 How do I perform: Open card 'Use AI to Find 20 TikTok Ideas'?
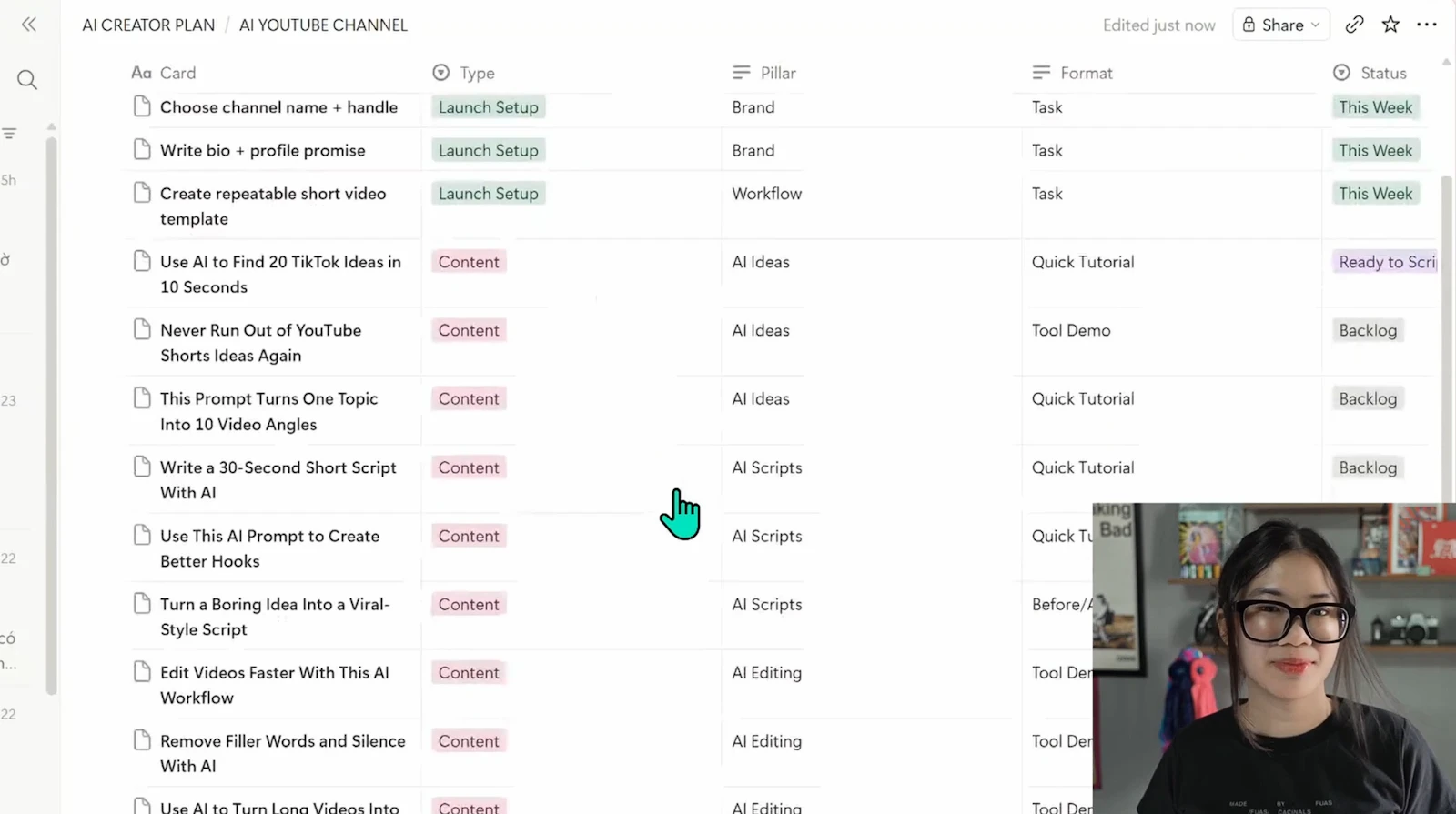(x=280, y=274)
